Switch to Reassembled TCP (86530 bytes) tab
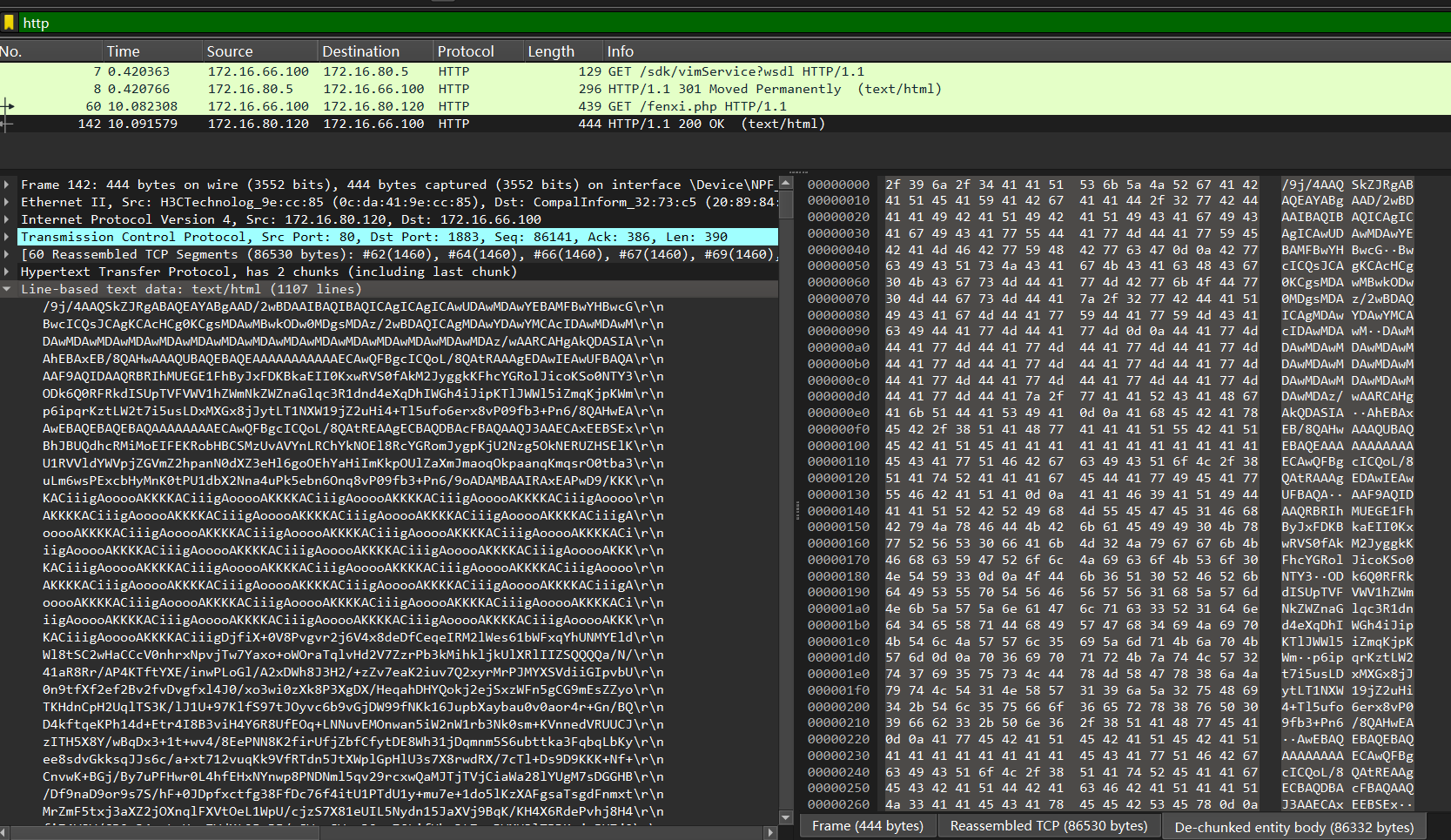 tap(1049, 826)
